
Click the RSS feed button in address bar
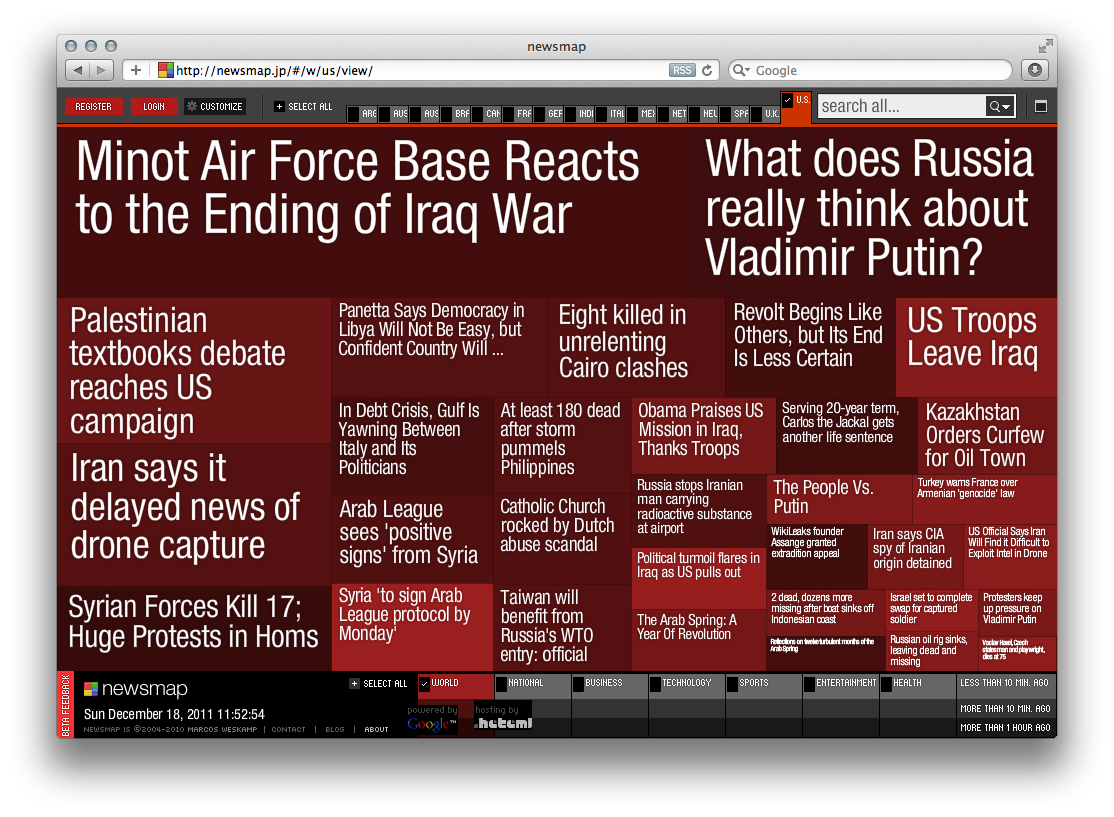682,70
